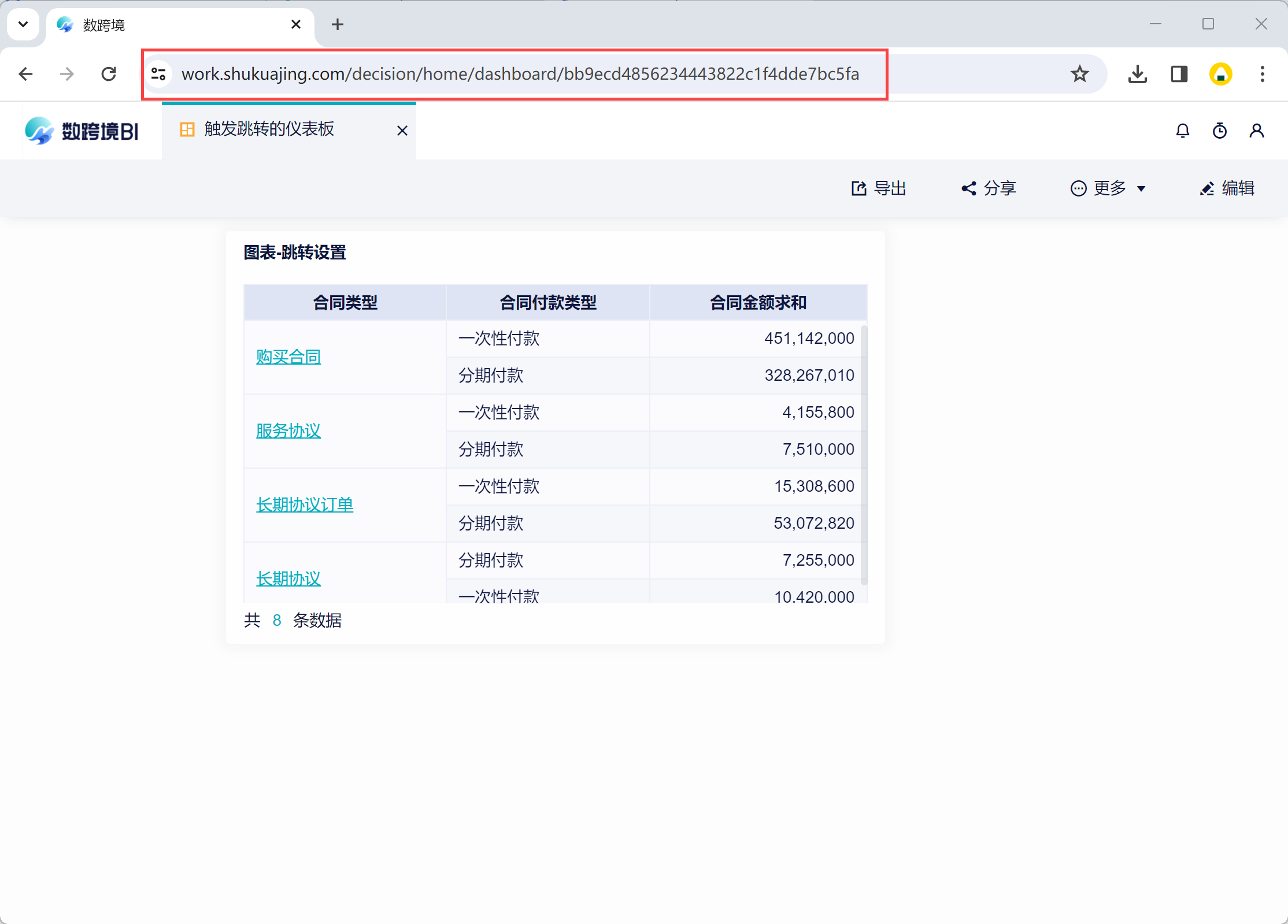
Task: Close the 触发跳转的仪表板 tab
Action: [402, 131]
